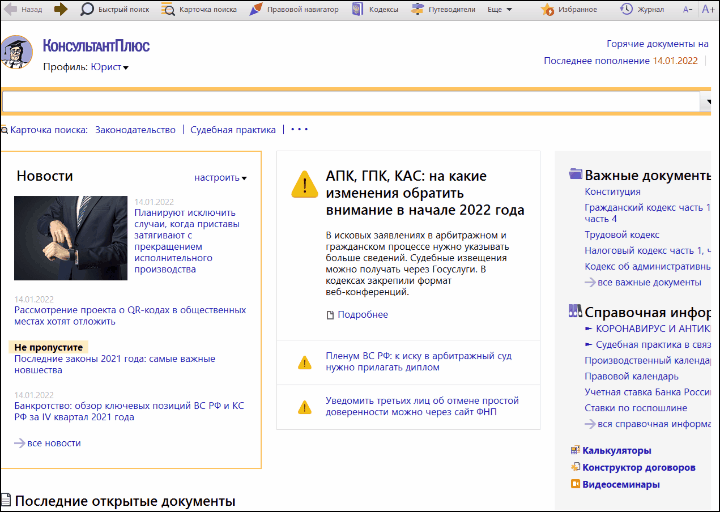Open Конструктор договоров link
Screen dimensions: 720x512
pos(639,467)
